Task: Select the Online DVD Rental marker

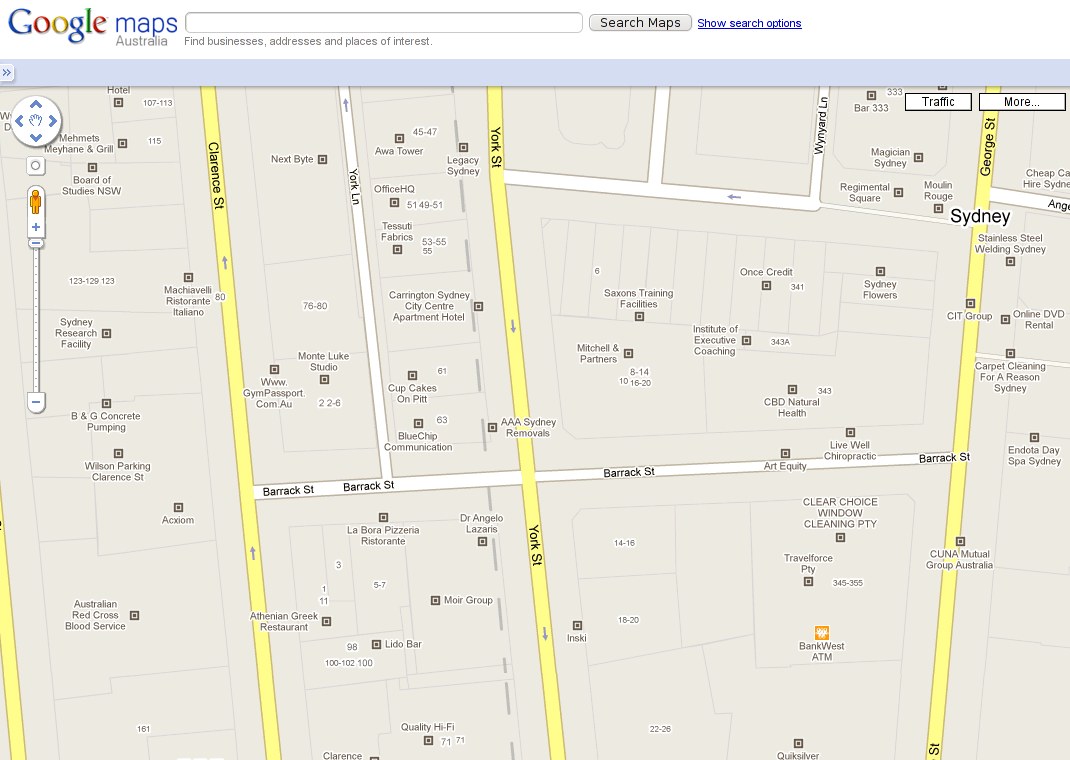Action: pyautogui.click(x=1005, y=319)
